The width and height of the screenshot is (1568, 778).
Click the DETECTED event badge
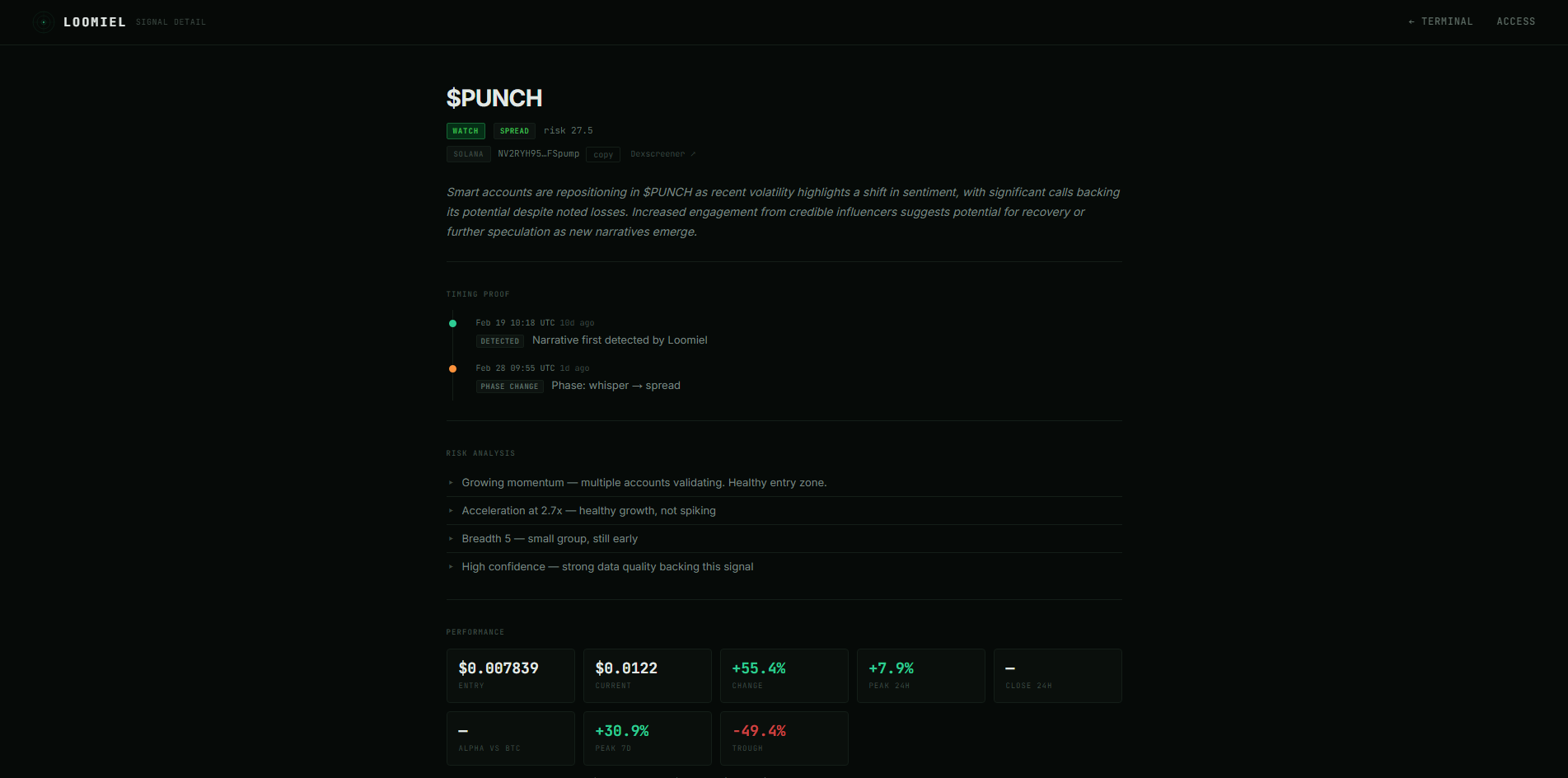tap(499, 340)
